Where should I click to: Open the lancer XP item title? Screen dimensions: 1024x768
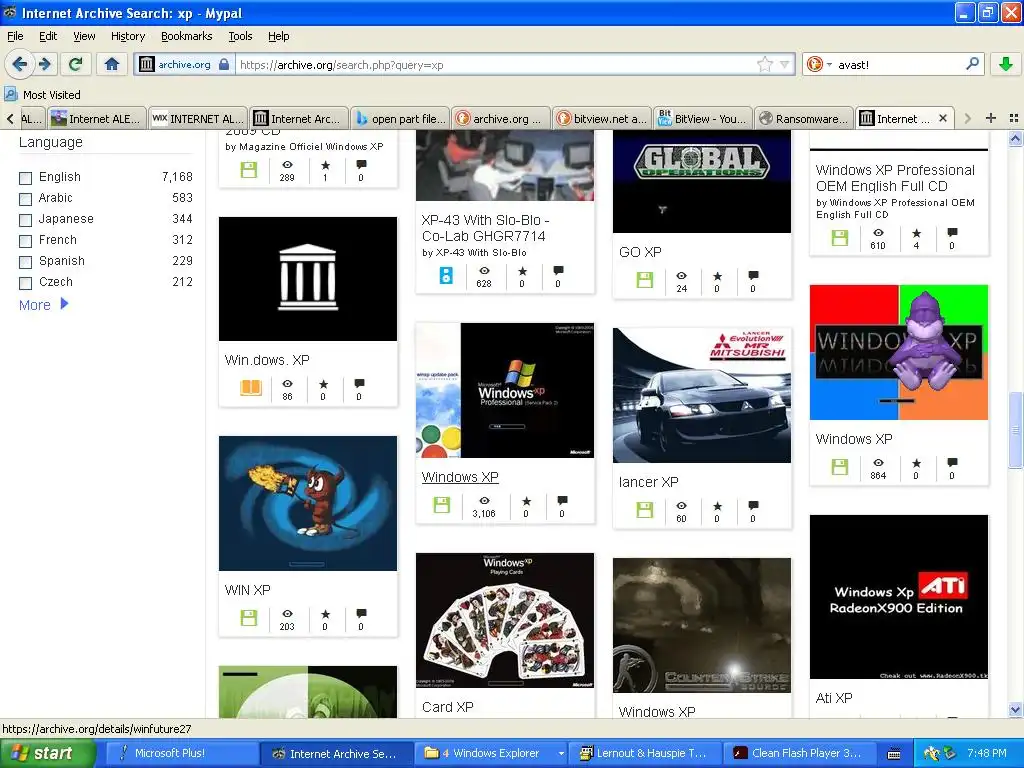pyautogui.click(x=648, y=482)
